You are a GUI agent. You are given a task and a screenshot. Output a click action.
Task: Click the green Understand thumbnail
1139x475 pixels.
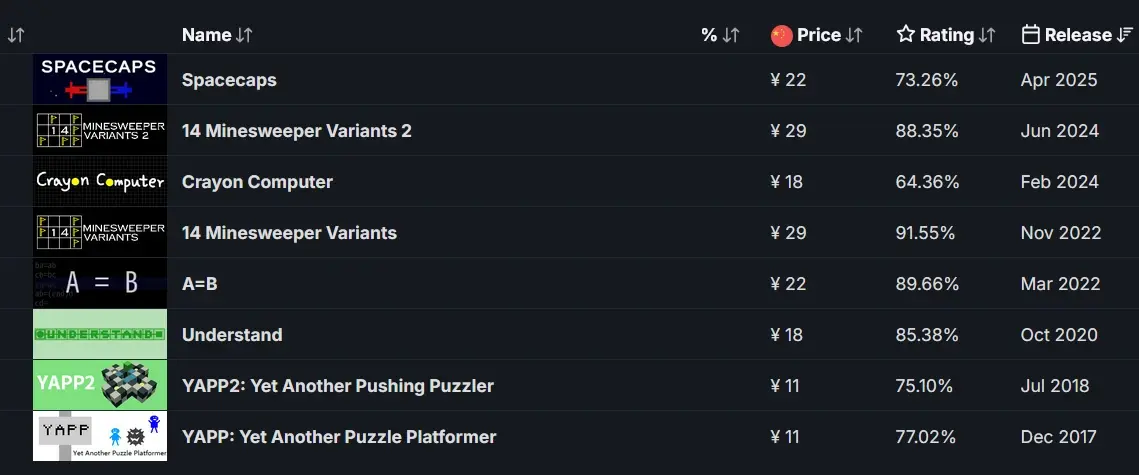click(100, 335)
